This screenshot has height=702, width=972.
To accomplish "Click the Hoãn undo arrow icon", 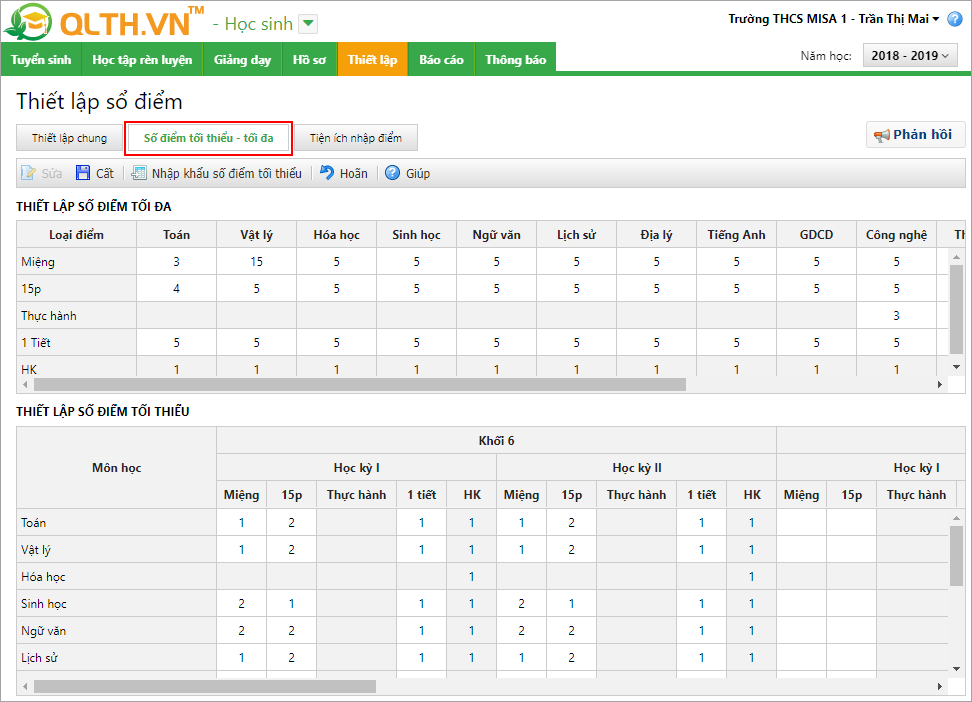I will point(327,173).
